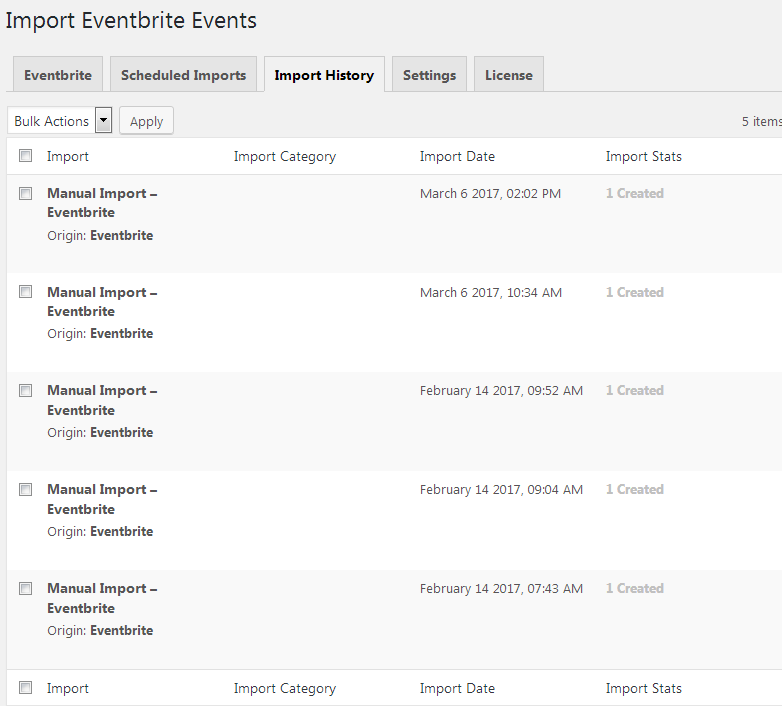782x706 pixels.
Task: Open Manual Import dated February 14 09:52 AM
Action: [102, 400]
